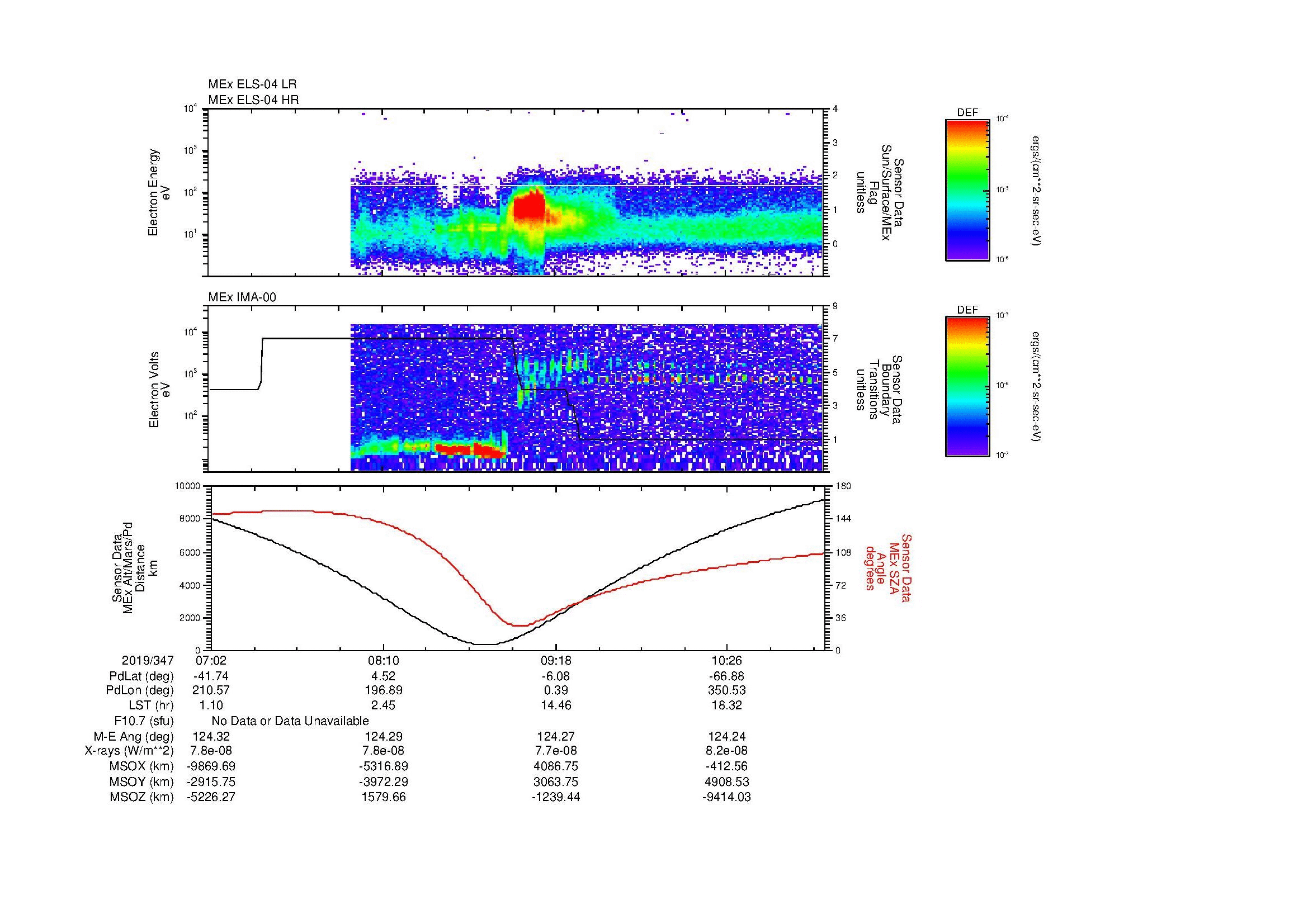Click the LST value 14.46

(x=555, y=706)
